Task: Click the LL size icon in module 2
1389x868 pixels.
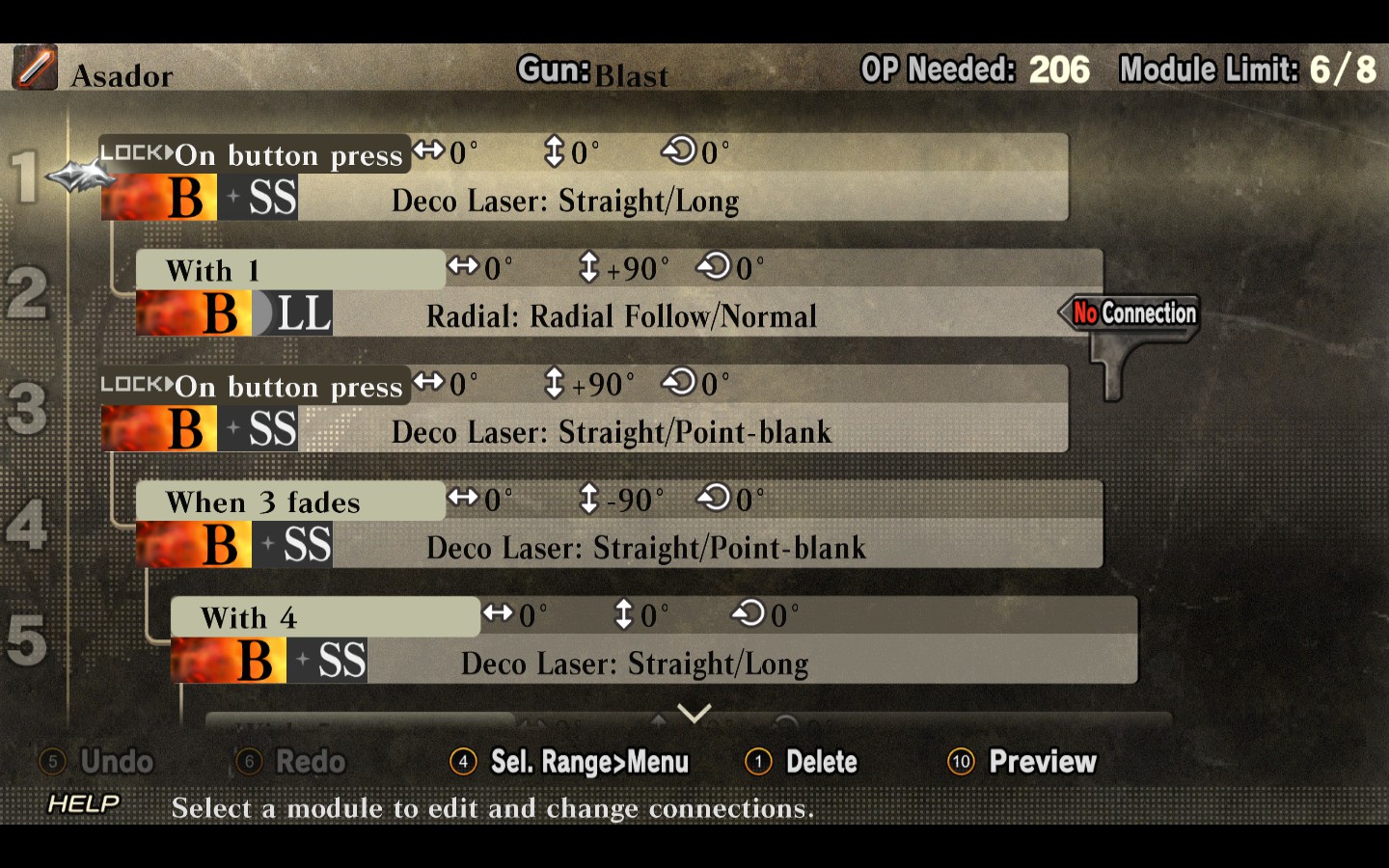Action: tap(292, 313)
